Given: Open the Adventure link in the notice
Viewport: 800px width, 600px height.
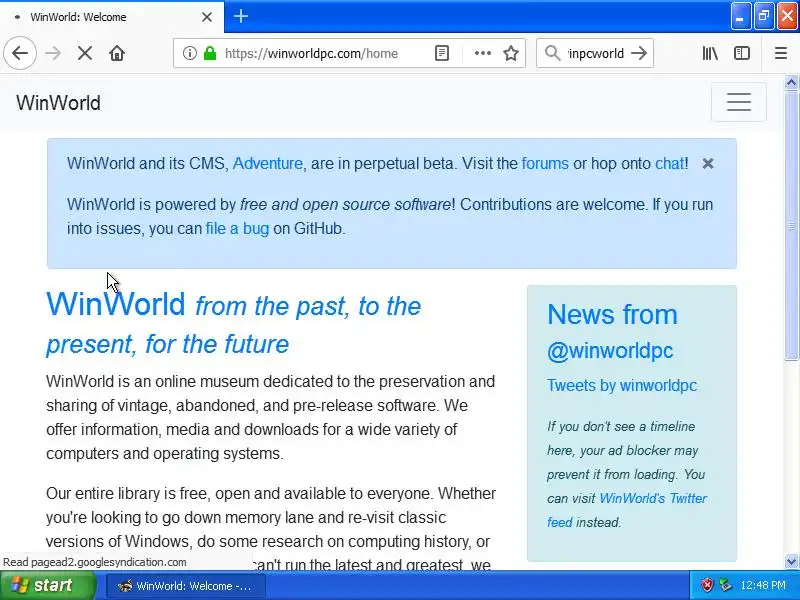Looking at the screenshot, I should 268,163.
